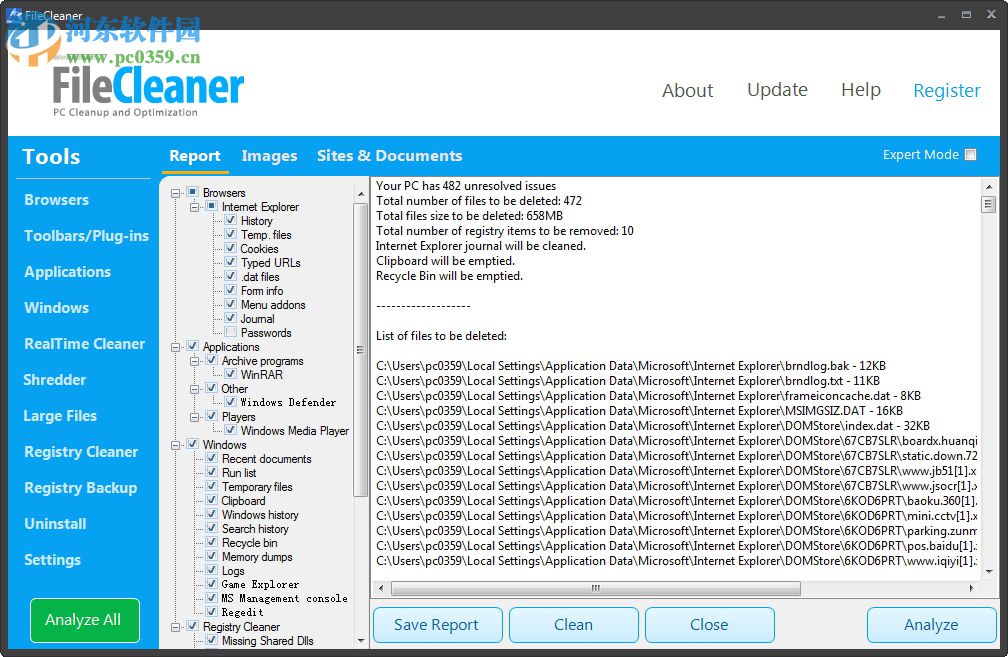The height and width of the screenshot is (657, 1008).
Task: Uncheck the Recycle bin cleaning option
Action: click(x=213, y=542)
